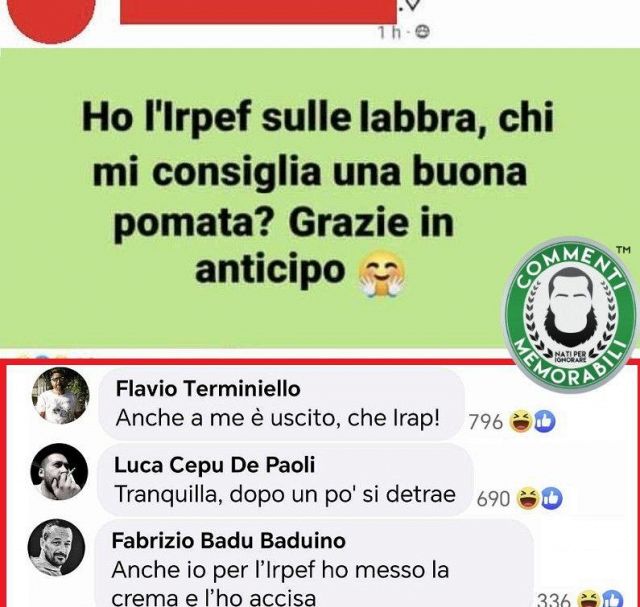Click the hugging face emoji in post
Screen dimensions: 640x607
(381, 273)
